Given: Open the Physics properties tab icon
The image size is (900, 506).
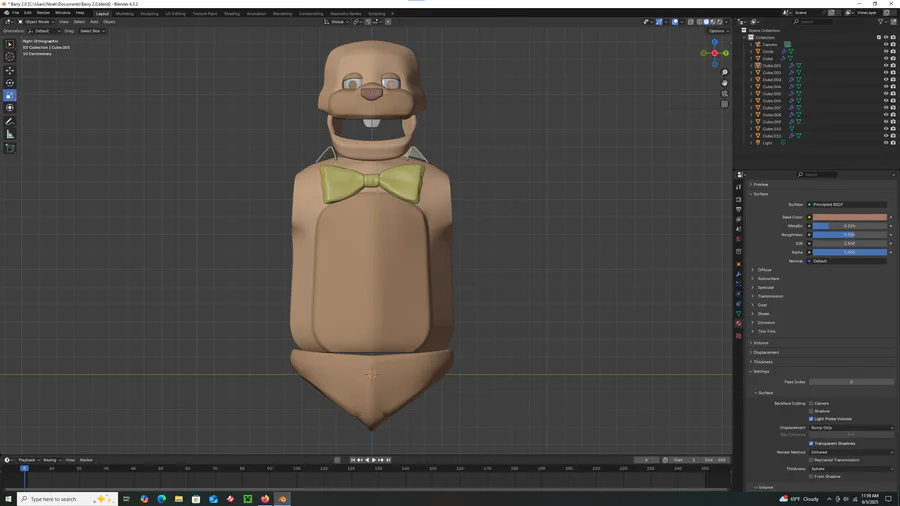Looking at the screenshot, I should click(739, 294).
